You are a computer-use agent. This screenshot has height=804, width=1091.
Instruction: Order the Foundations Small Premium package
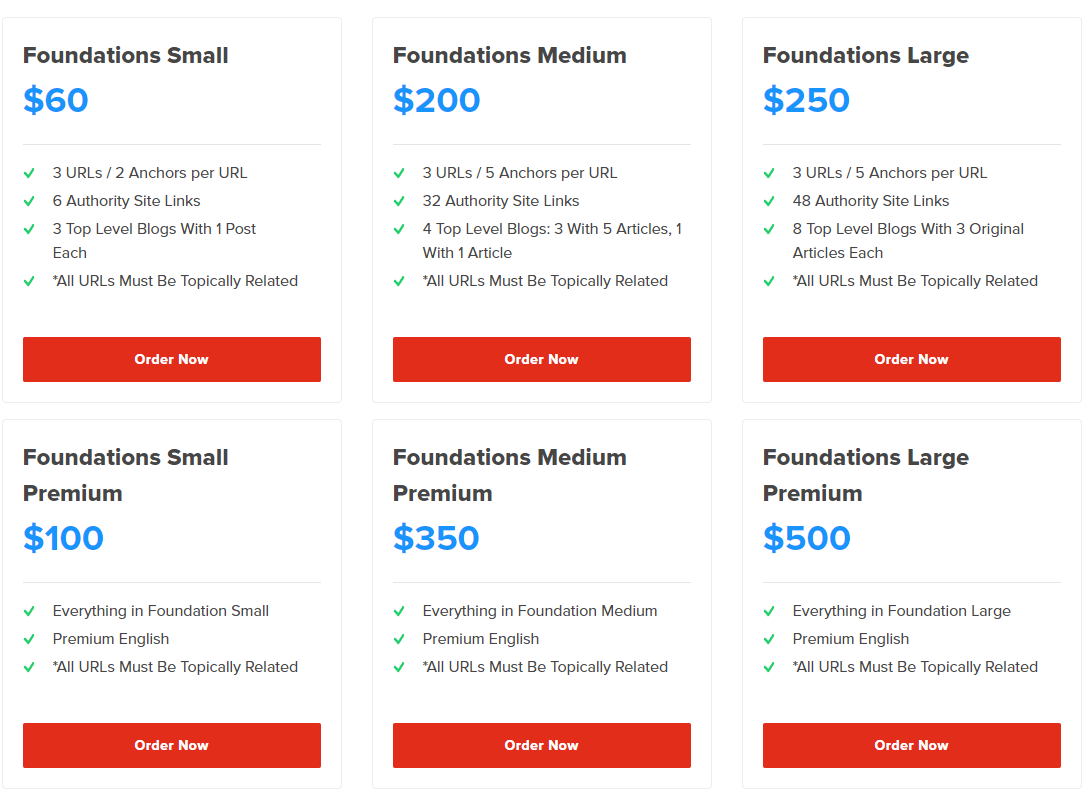click(x=172, y=746)
